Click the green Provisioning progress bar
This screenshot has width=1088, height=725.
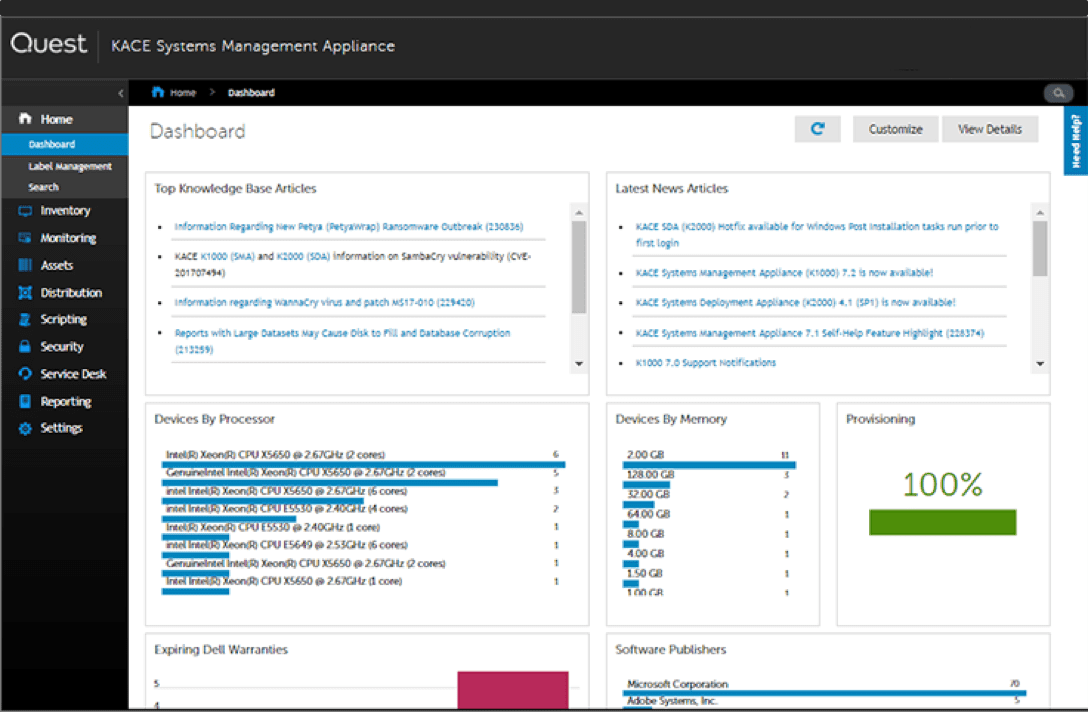[x=942, y=522]
